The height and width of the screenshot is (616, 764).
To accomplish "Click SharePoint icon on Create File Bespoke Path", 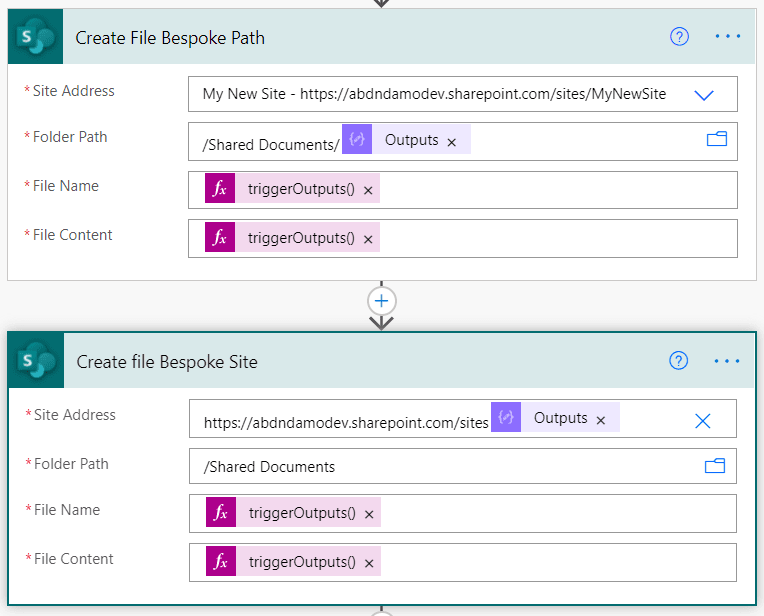I will [x=37, y=38].
